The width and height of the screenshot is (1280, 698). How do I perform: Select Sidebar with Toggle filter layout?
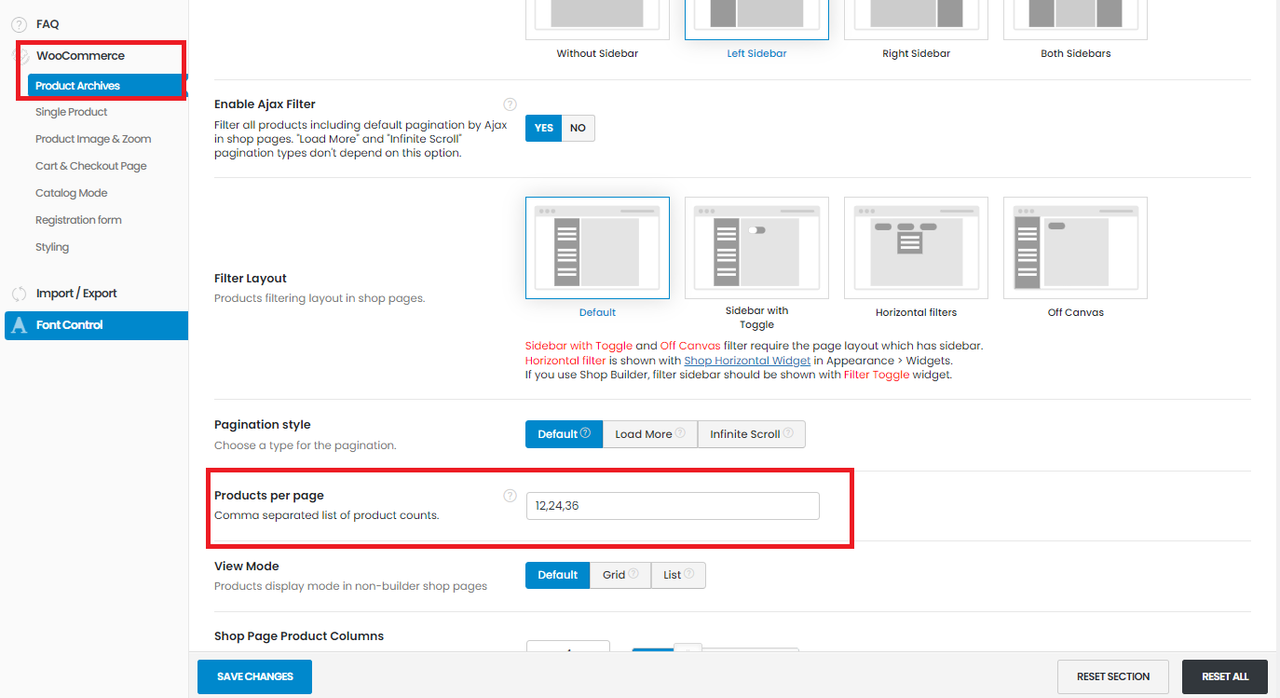tap(757, 248)
